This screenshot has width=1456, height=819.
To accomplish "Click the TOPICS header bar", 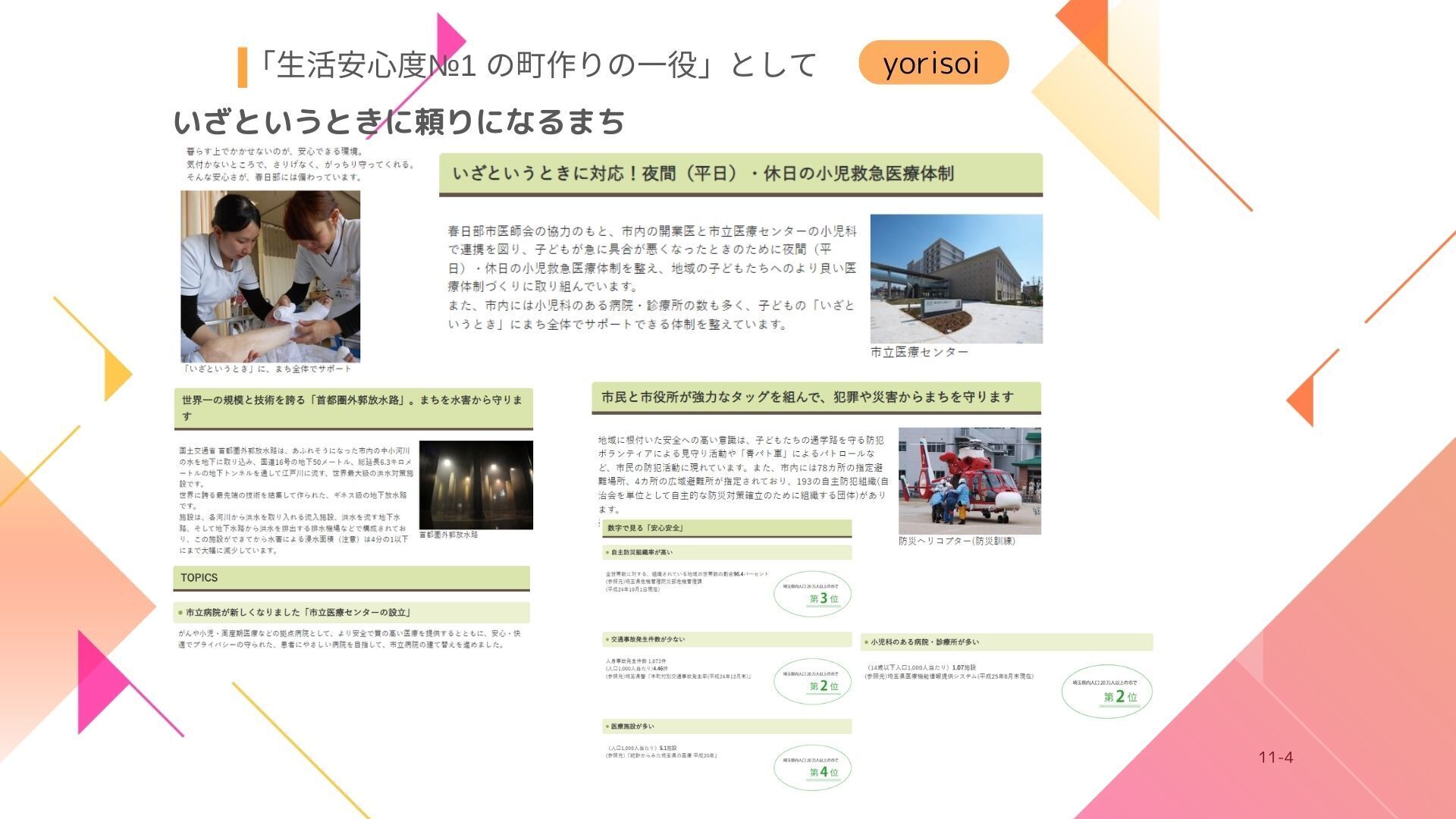I will click(351, 578).
